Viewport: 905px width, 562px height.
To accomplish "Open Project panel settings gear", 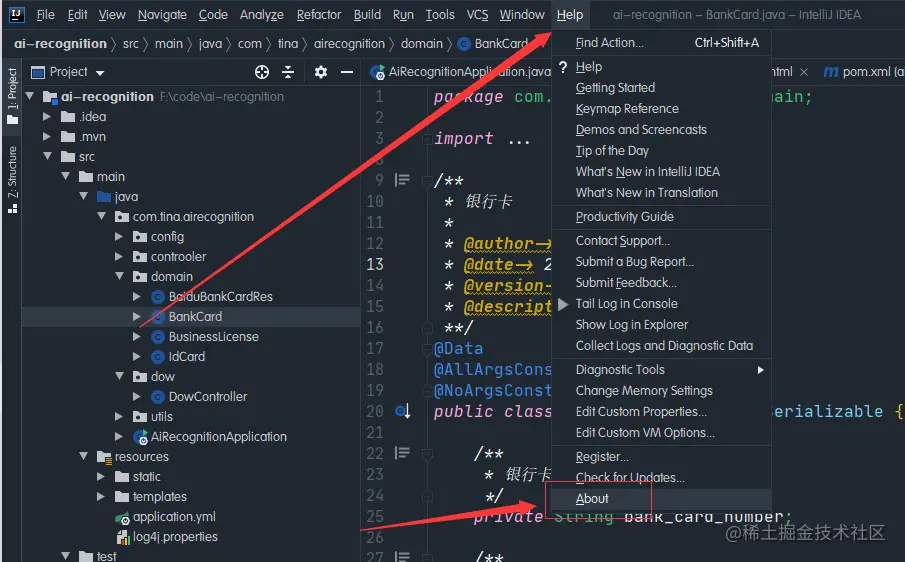I will coord(321,72).
